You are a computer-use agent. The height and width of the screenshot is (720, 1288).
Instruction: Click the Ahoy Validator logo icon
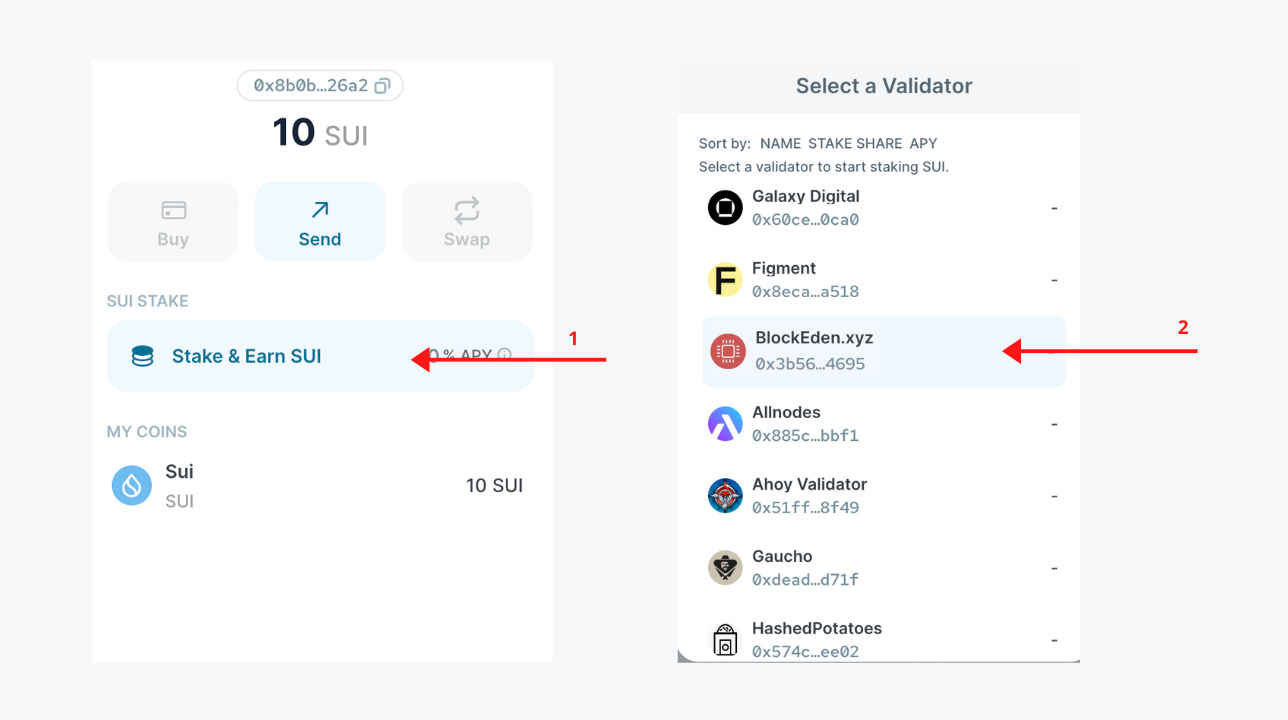click(725, 496)
